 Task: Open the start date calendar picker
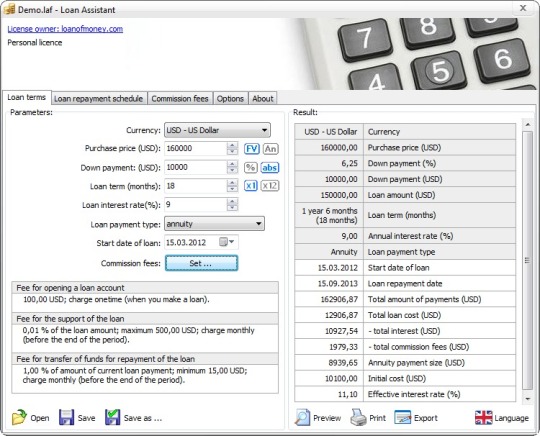coord(227,242)
